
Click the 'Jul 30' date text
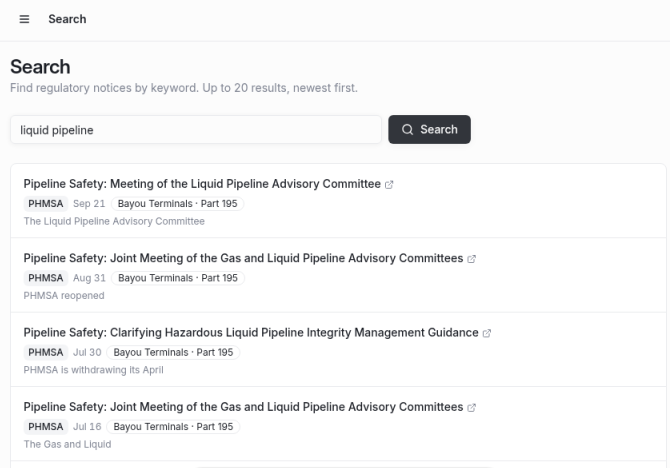[87, 353]
